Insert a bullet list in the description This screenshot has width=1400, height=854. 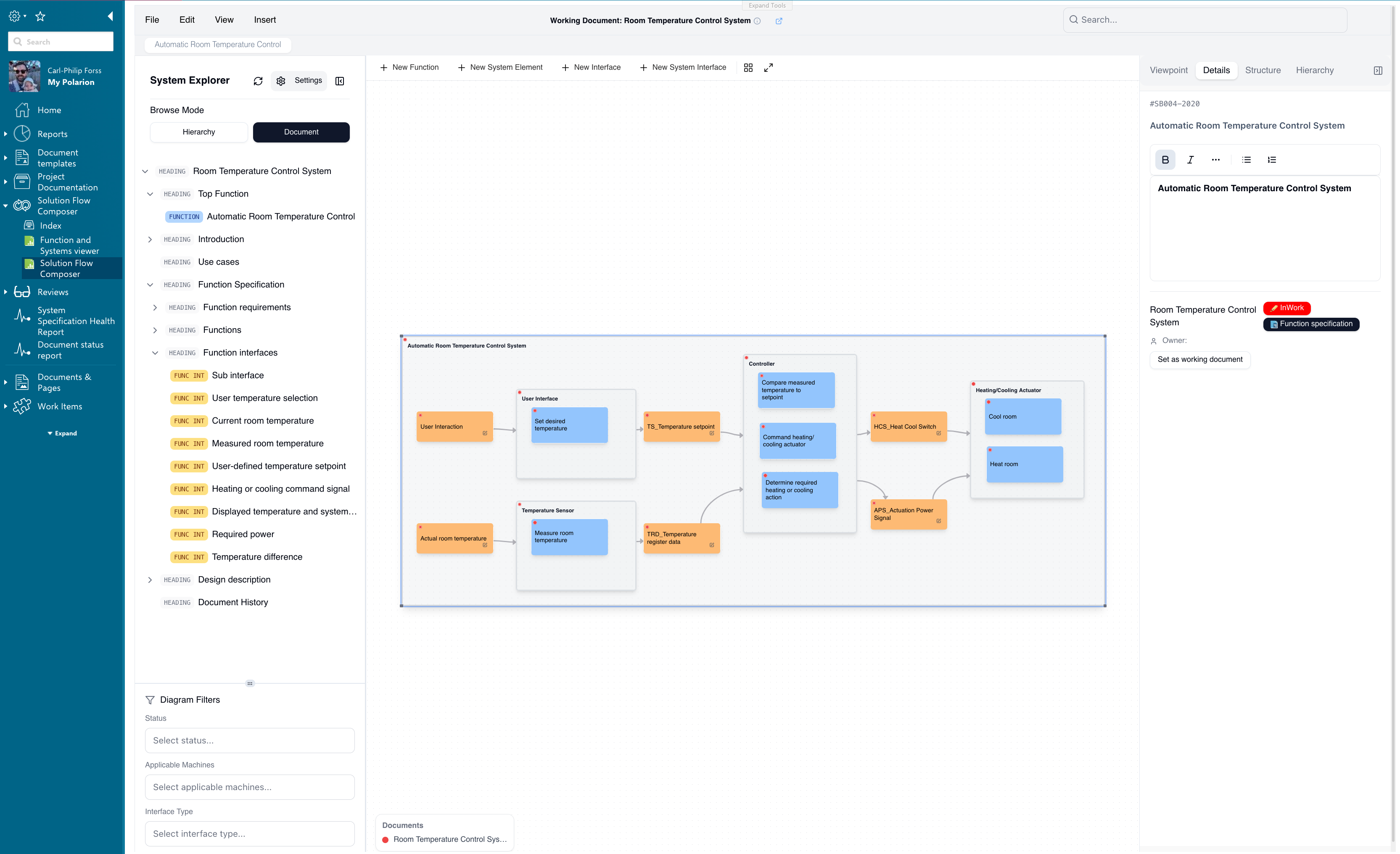click(x=1246, y=160)
